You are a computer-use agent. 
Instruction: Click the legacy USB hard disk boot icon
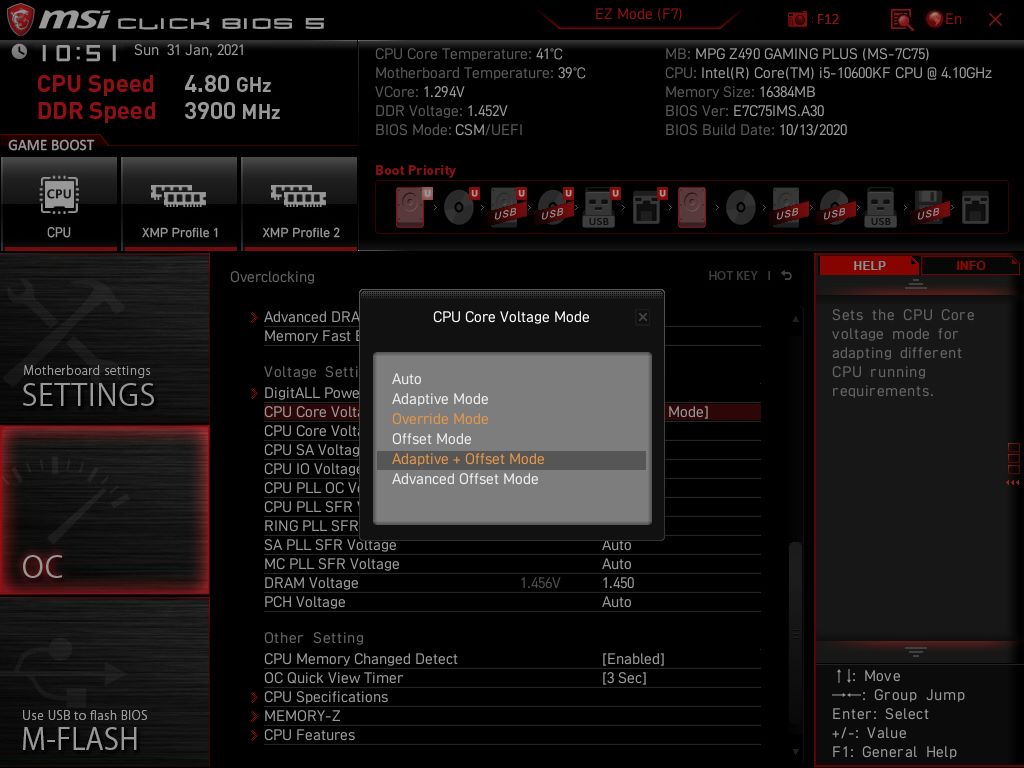click(x=788, y=207)
